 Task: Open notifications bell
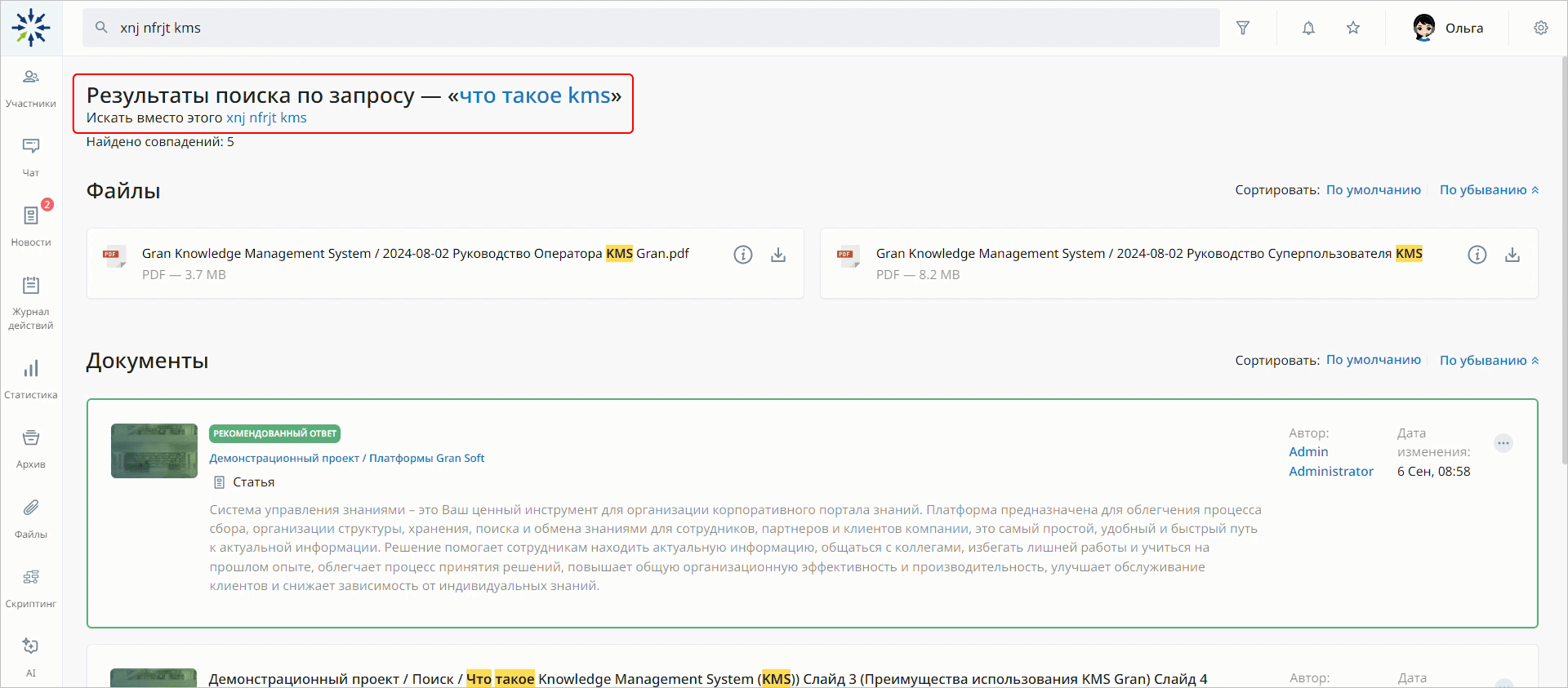(1308, 28)
